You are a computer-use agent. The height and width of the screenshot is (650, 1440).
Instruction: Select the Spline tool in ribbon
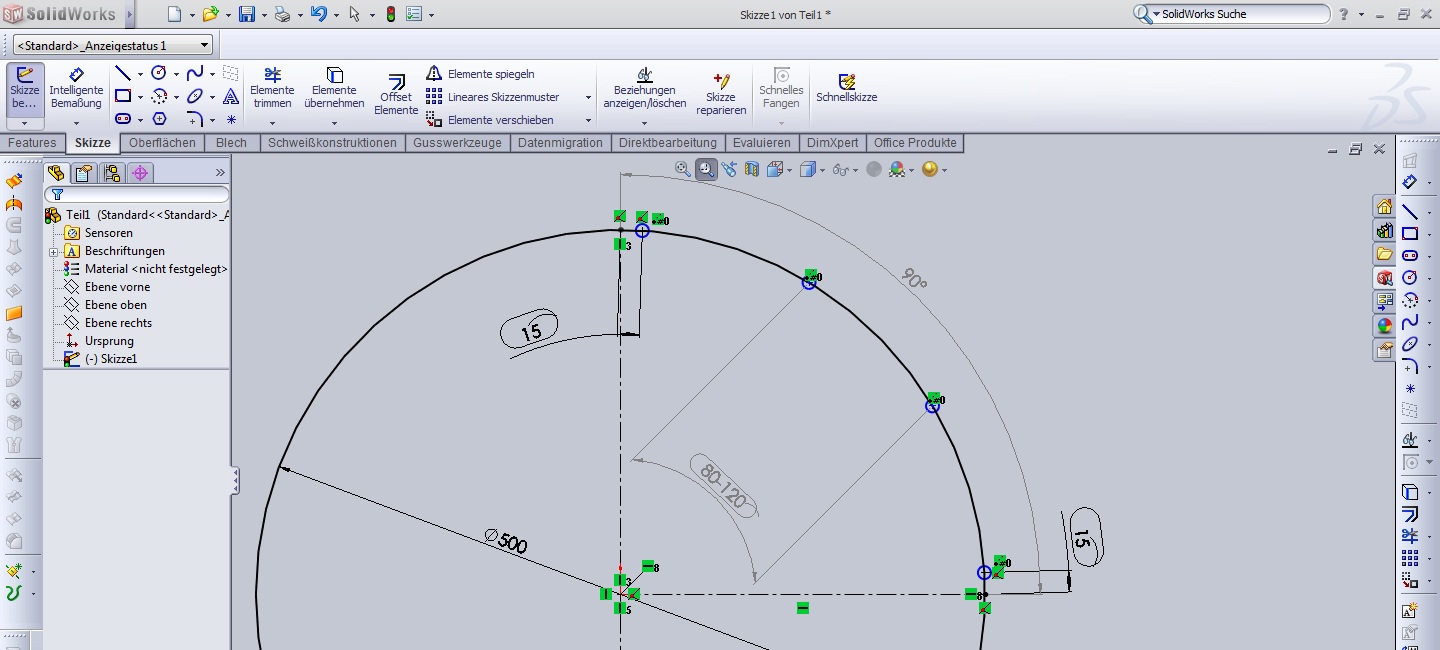(x=195, y=73)
